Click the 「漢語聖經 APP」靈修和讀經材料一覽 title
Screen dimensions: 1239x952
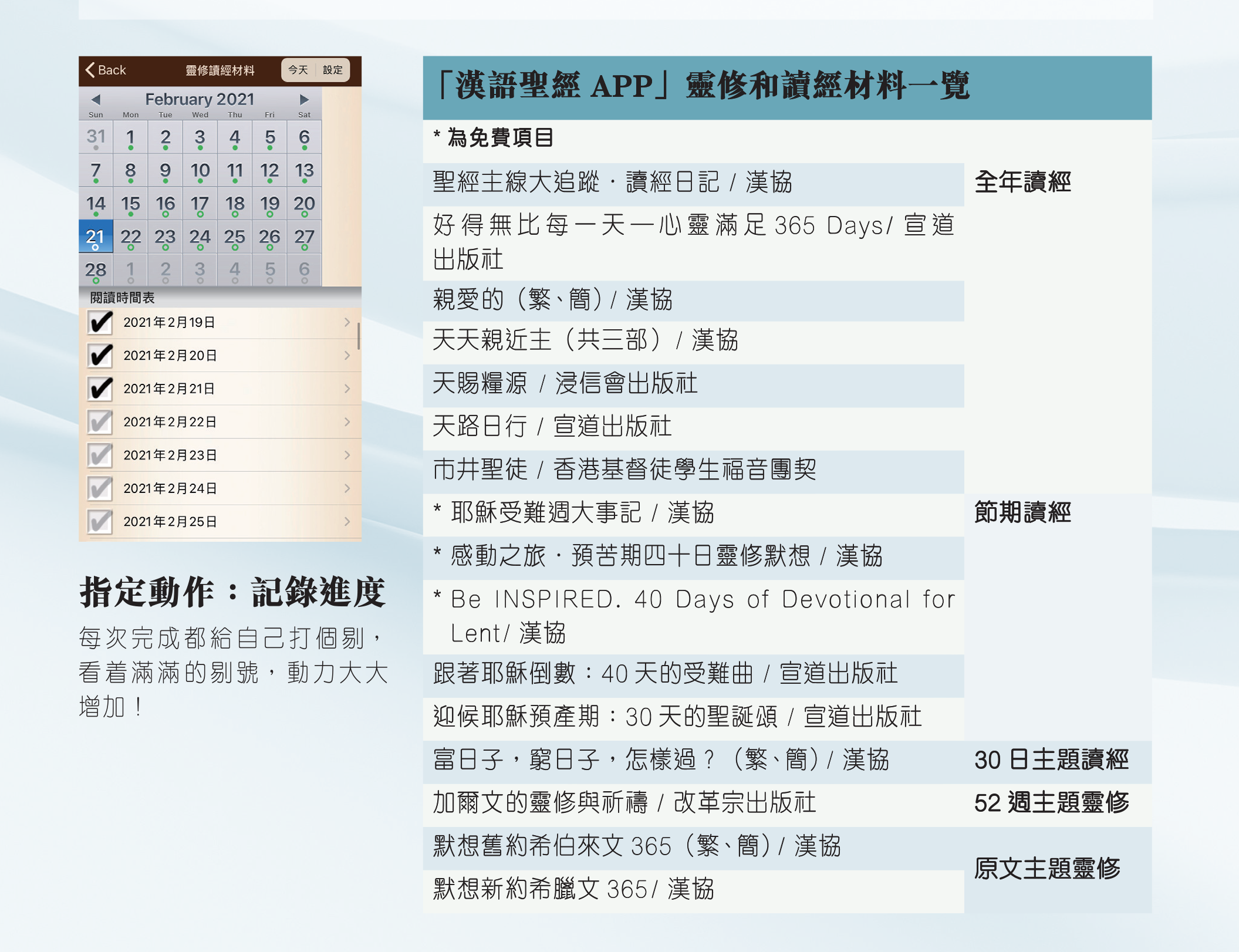click(x=701, y=86)
